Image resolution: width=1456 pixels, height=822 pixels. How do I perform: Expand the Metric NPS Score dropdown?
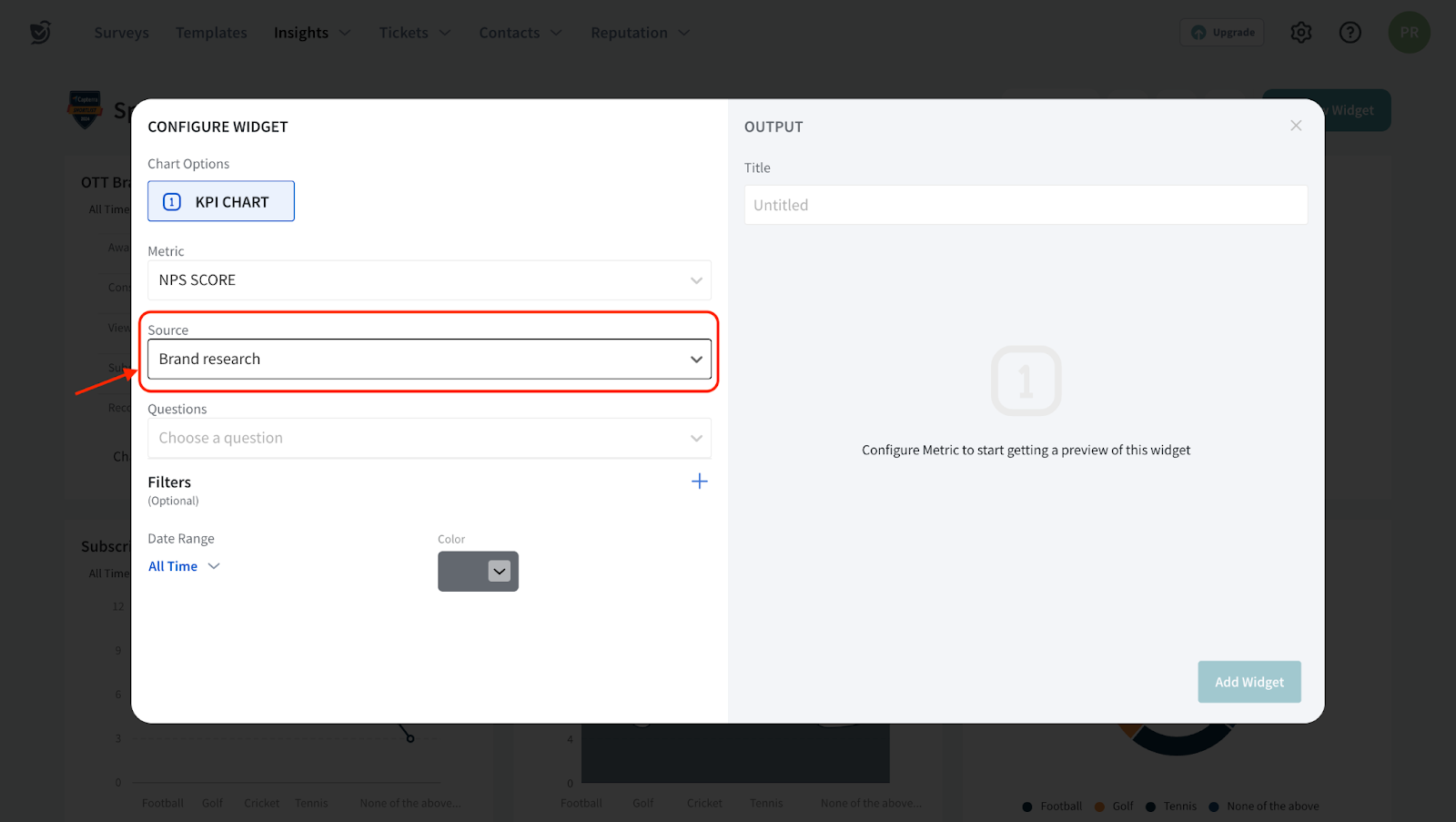[429, 280]
